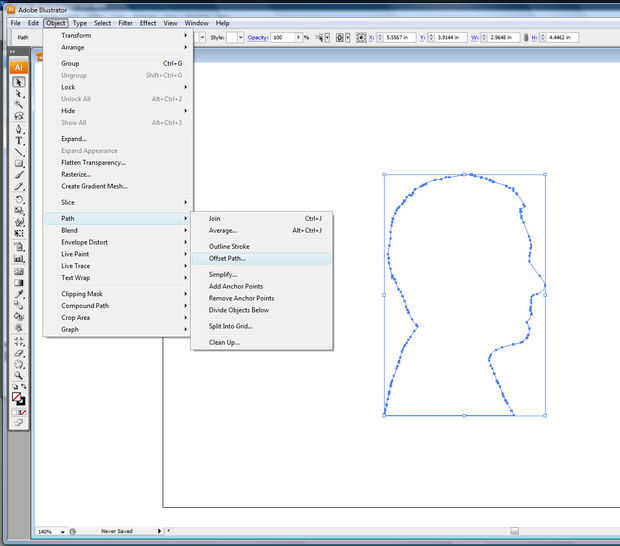
Task: Select the Line Segment tool
Action: click(18, 152)
